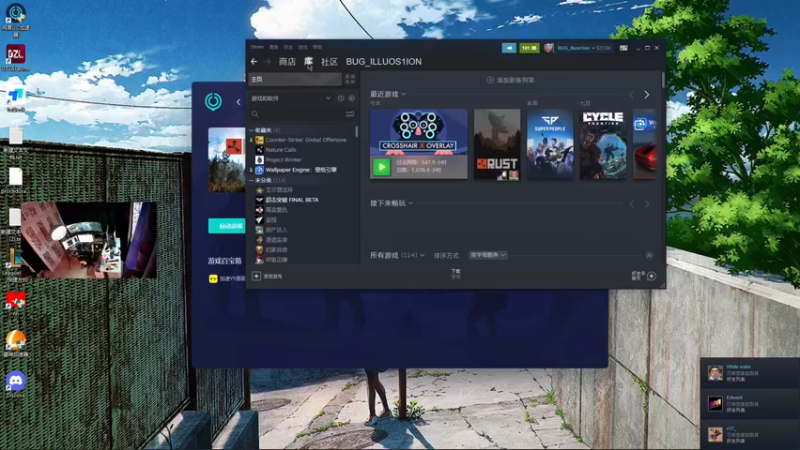Click back chevron in launcher window behind
This screenshot has height=450, width=800.
click(x=238, y=102)
